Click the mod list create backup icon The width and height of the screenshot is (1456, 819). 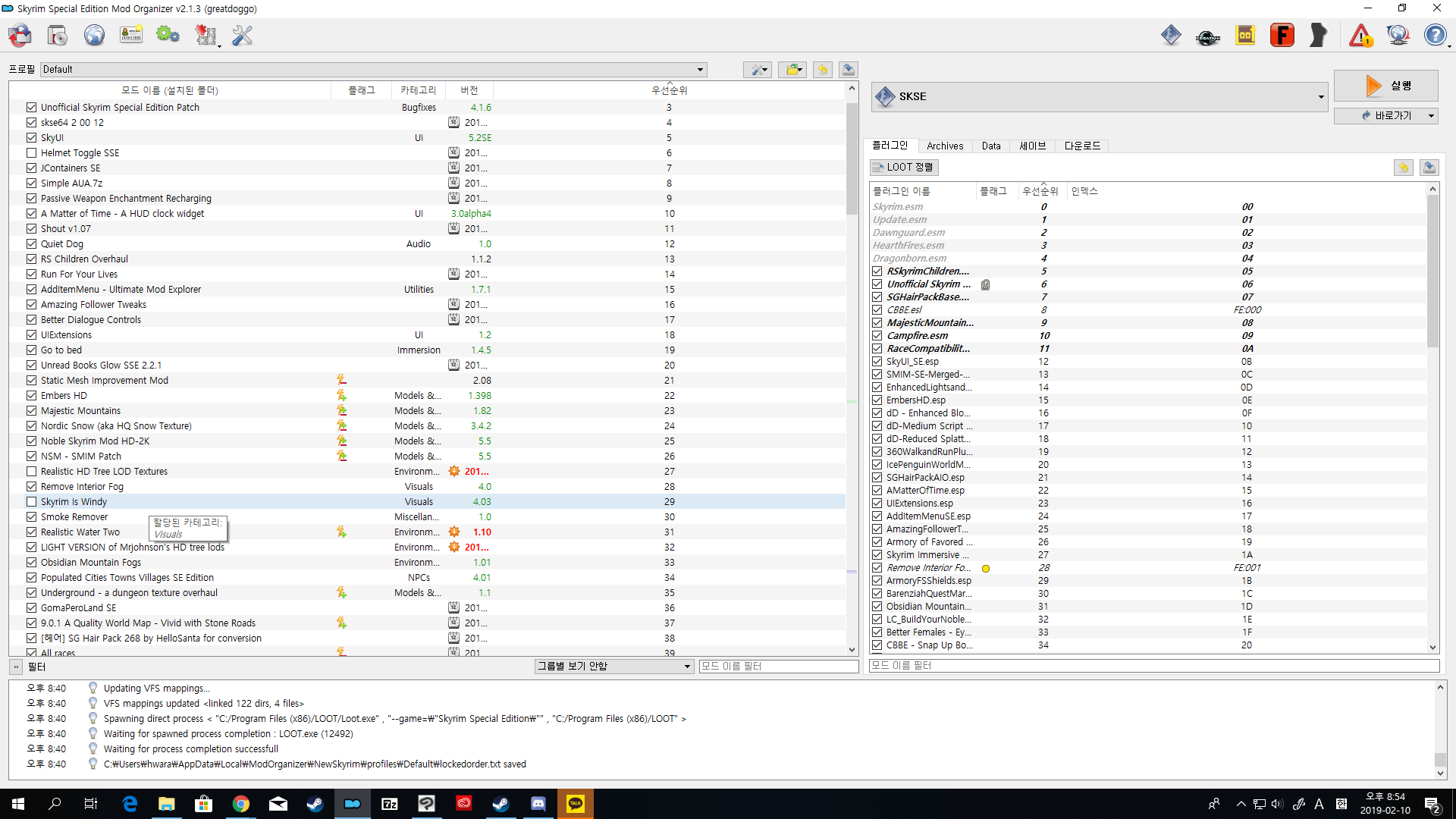tap(849, 70)
